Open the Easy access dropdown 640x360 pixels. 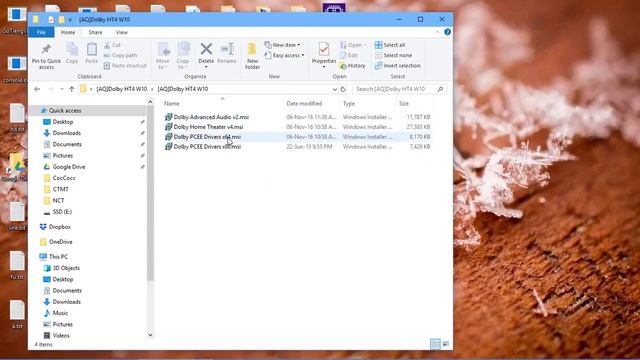(x=284, y=55)
